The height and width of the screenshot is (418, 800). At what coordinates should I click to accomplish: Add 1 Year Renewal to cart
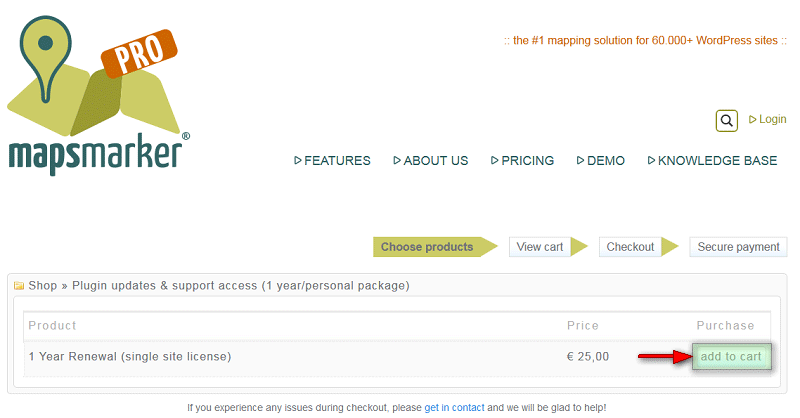click(x=731, y=356)
